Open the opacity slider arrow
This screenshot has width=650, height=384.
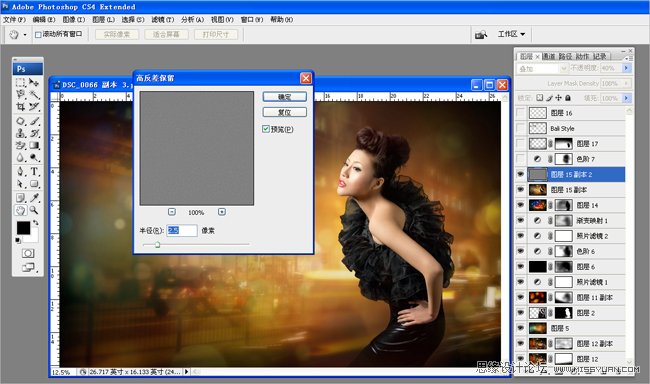tap(627, 68)
